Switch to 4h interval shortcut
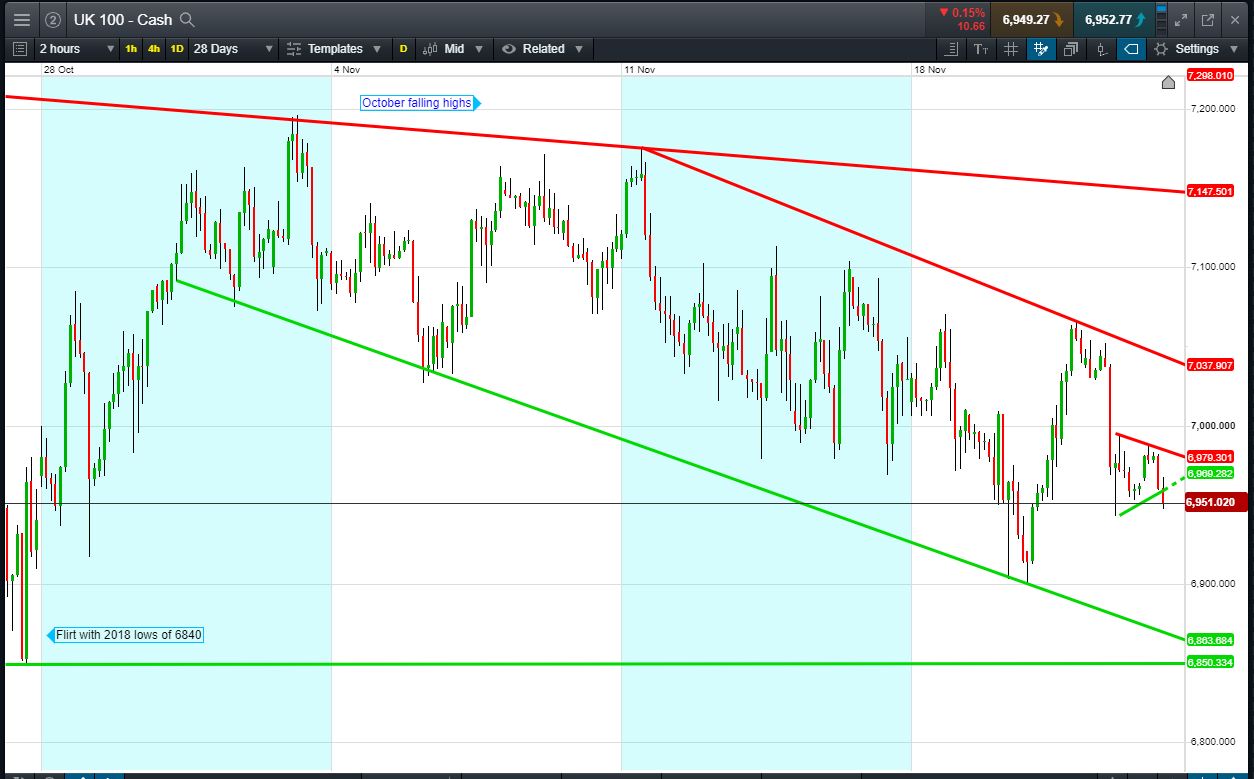1254x779 pixels. (154, 48)
